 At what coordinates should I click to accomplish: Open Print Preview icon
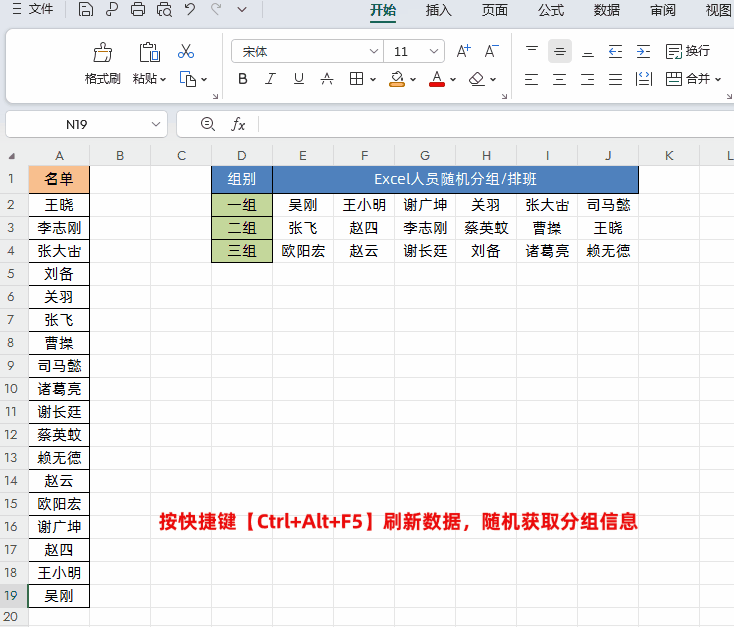point(164,9)
